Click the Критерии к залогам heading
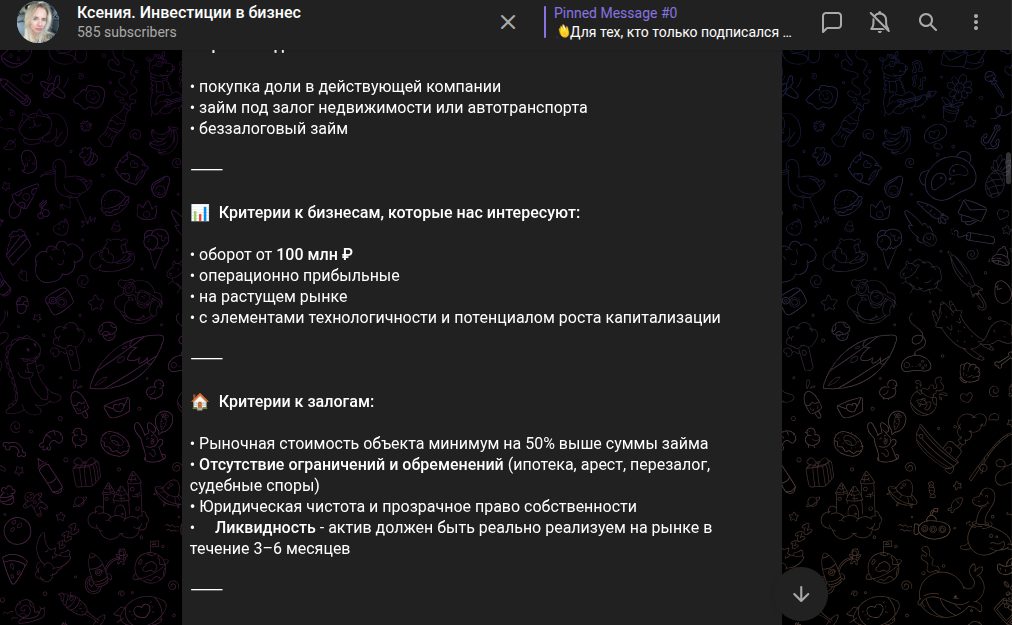 click(x=296, y=402)
